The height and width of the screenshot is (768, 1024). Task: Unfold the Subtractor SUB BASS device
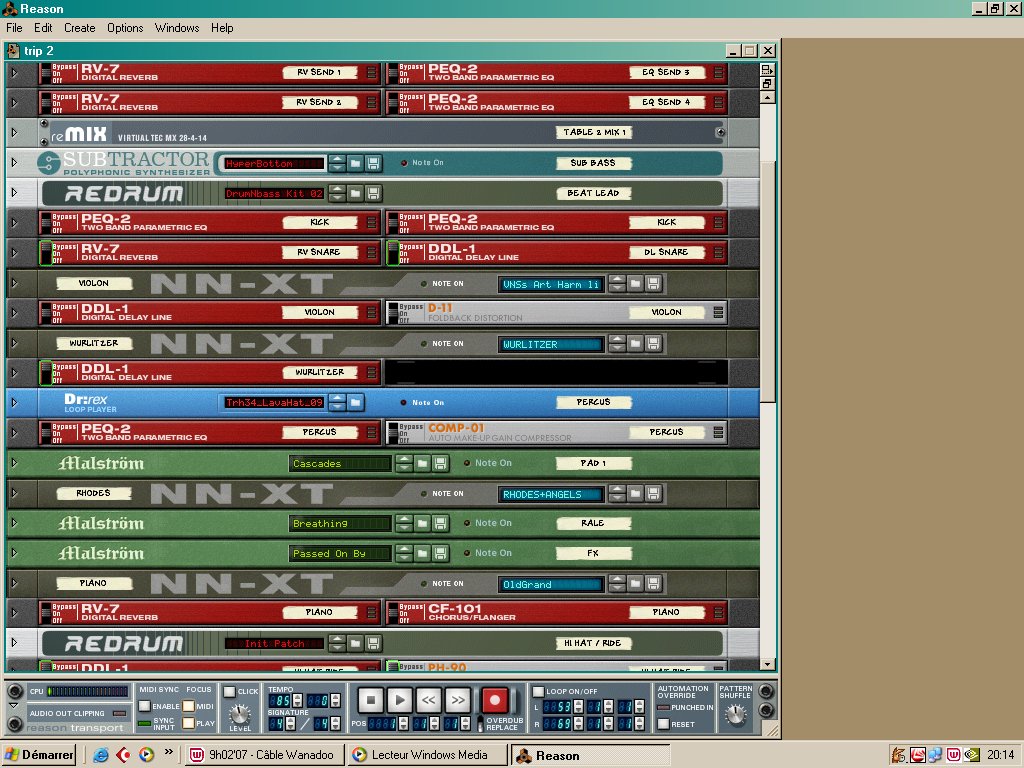coord(14,163)
